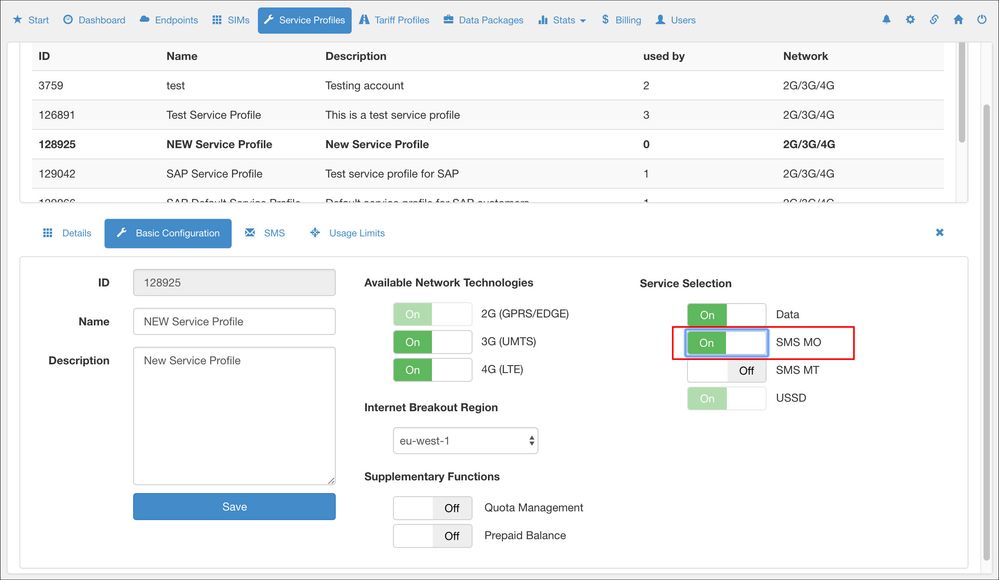Click the notifications bell icon

point(886,20)
